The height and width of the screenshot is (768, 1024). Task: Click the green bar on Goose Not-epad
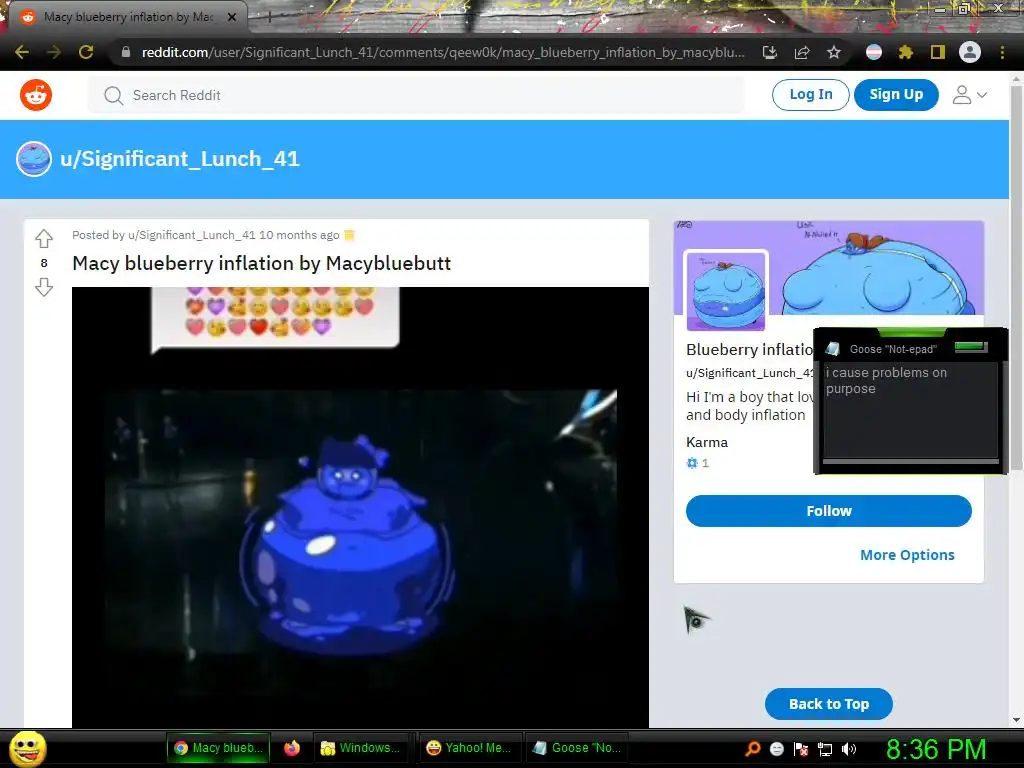click(970, 347)
